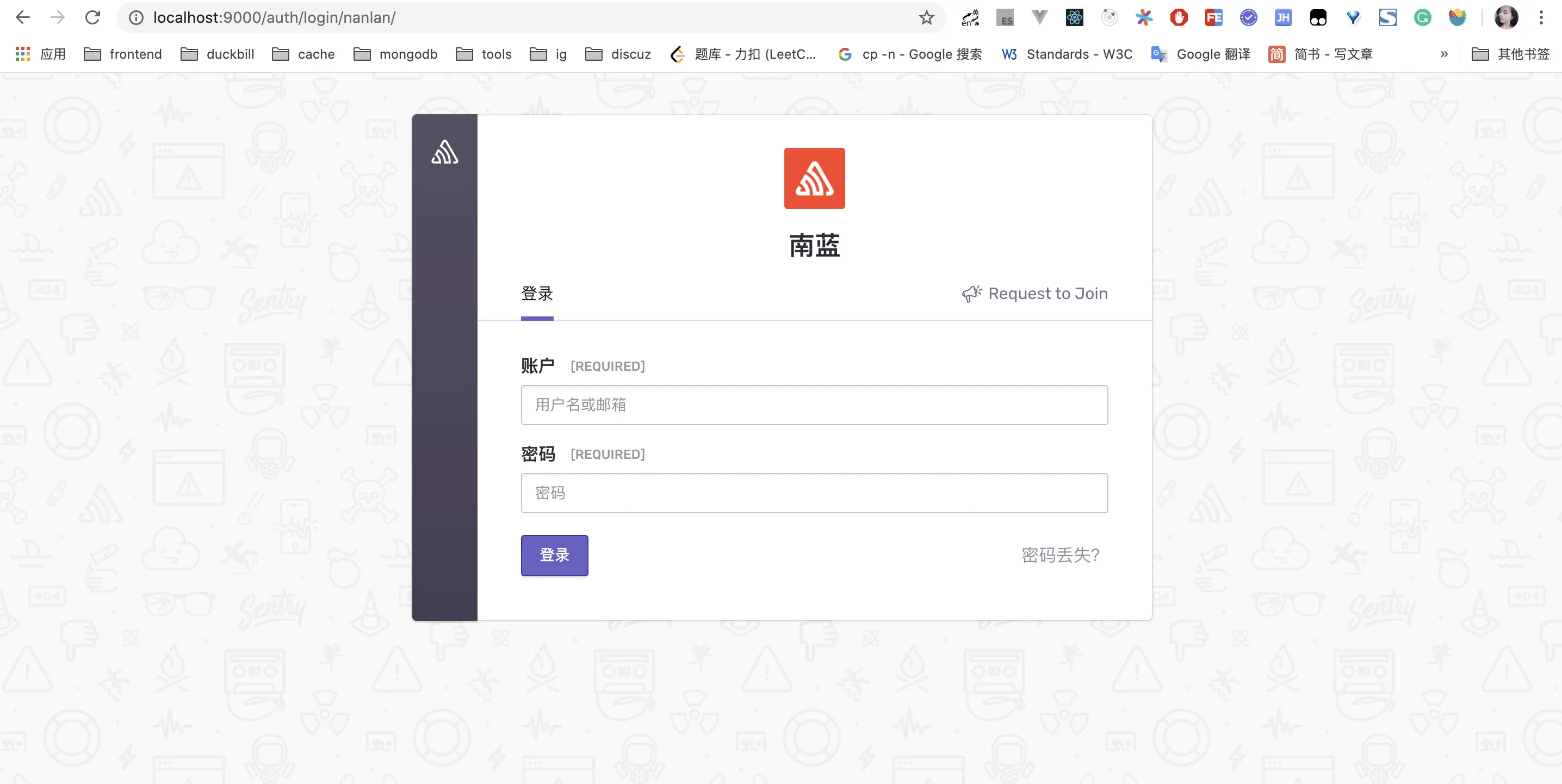Click the Grammarly extension icon
Image resolution: width=1562 pixels, height=784 pixels.
click(x=1422, y=17)
